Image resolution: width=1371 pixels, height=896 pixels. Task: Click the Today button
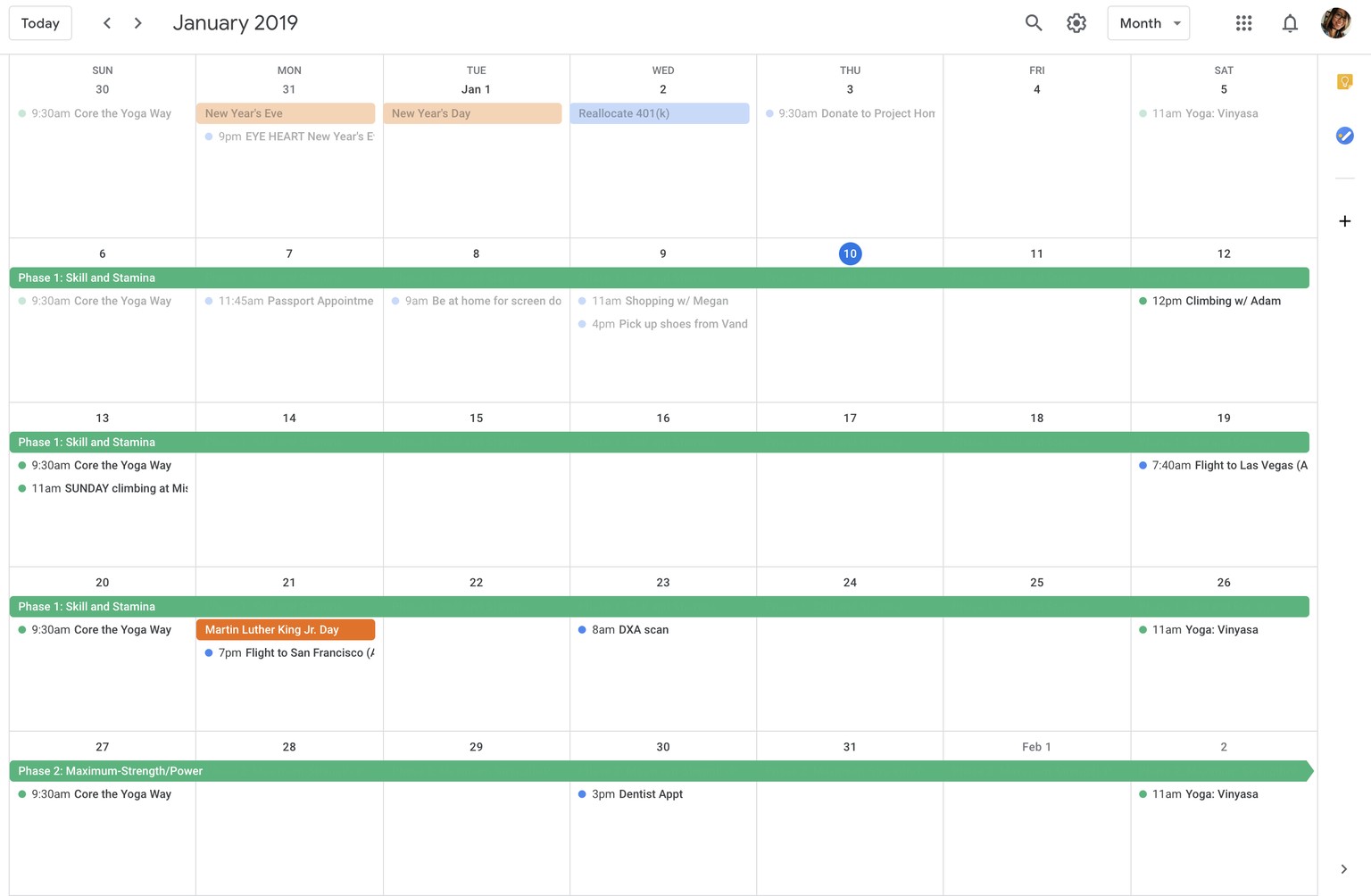tap(40, 23)
